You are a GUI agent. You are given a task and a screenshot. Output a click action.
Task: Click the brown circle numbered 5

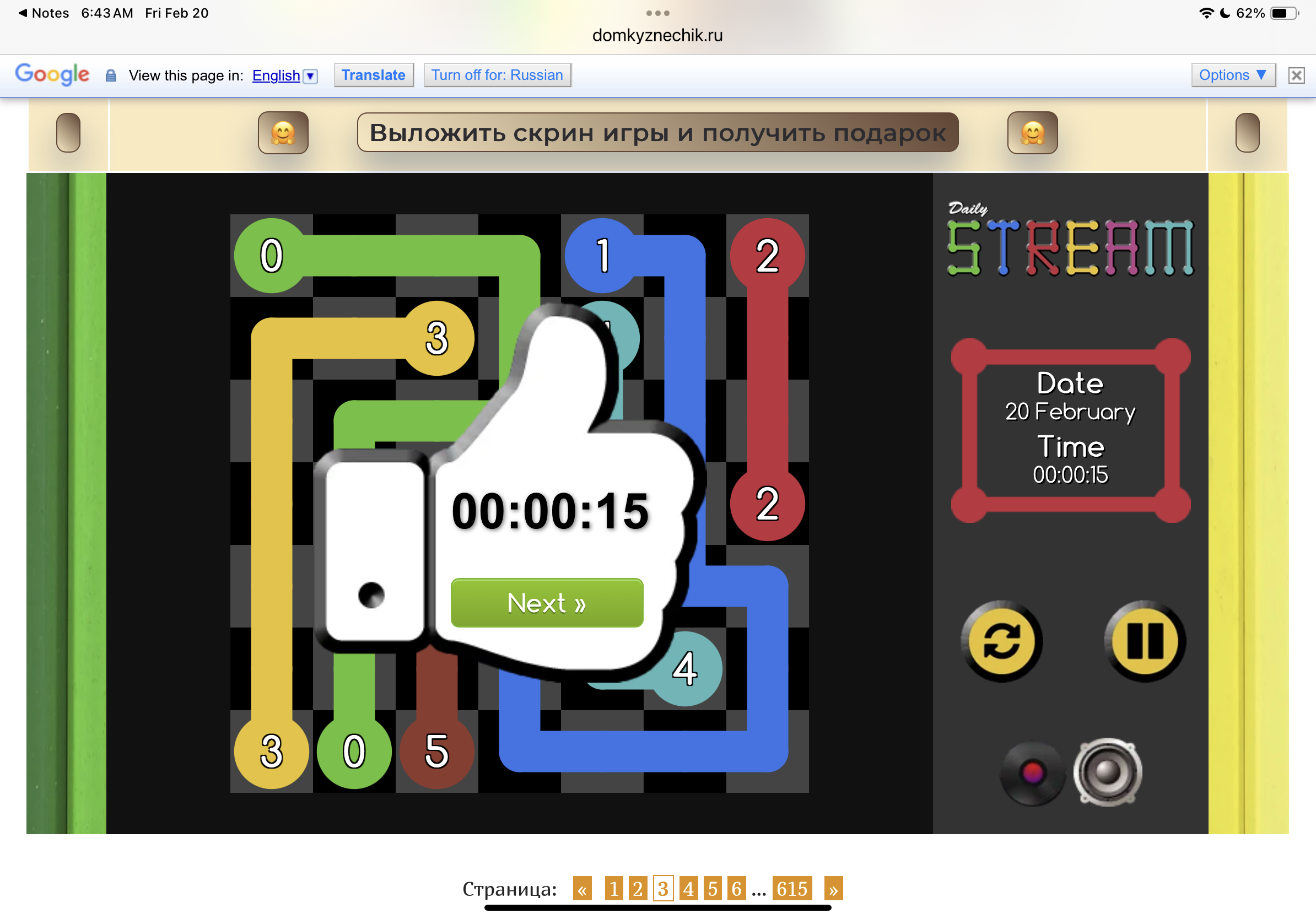[x=436, y=751]
